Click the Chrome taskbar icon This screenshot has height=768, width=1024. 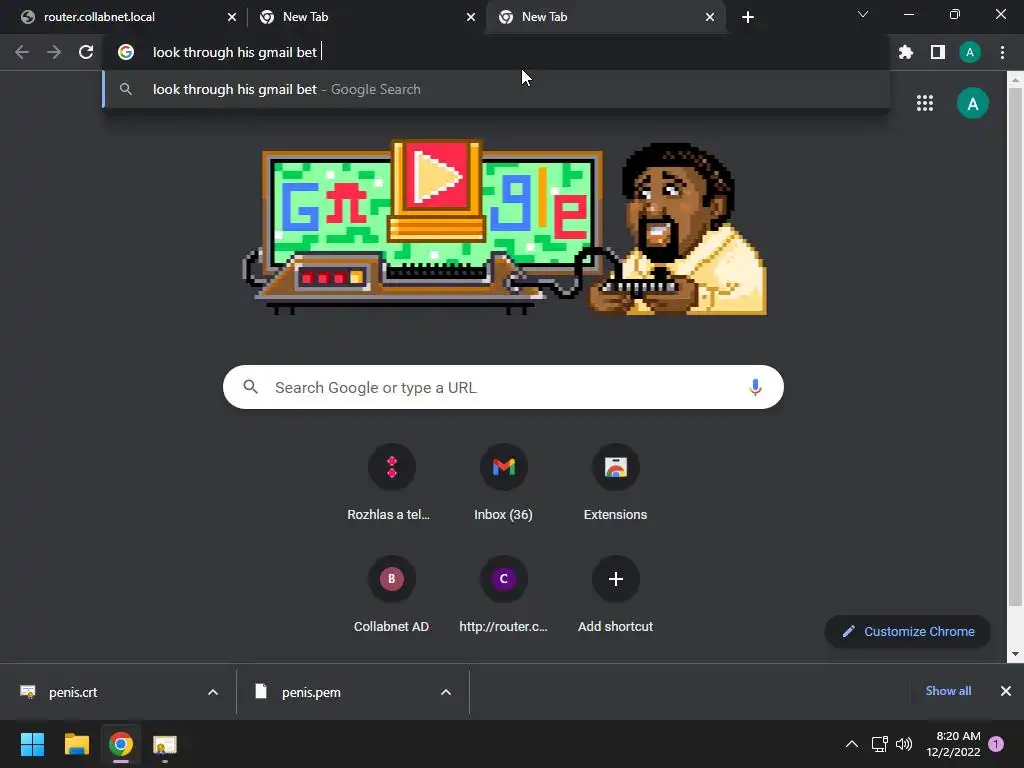(x=121, y=744)
